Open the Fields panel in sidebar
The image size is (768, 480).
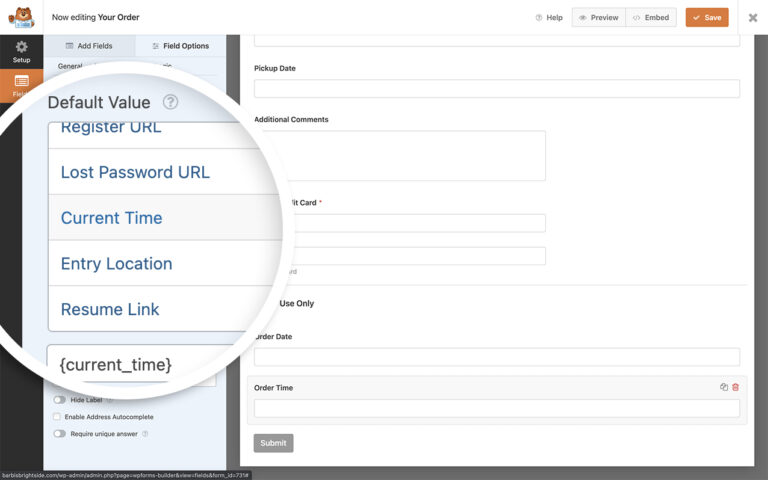(x=22, y=85)
